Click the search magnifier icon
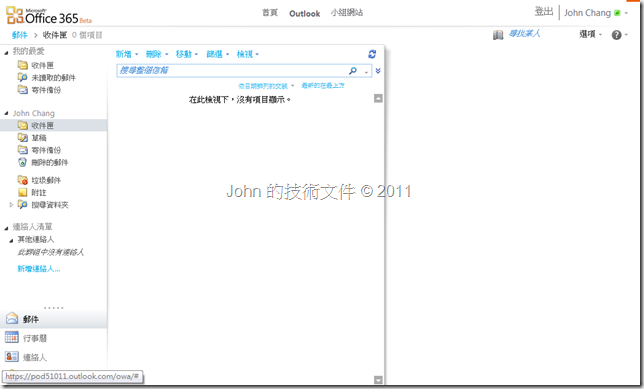This screenshot has width=644, height=389. point(353,71)
